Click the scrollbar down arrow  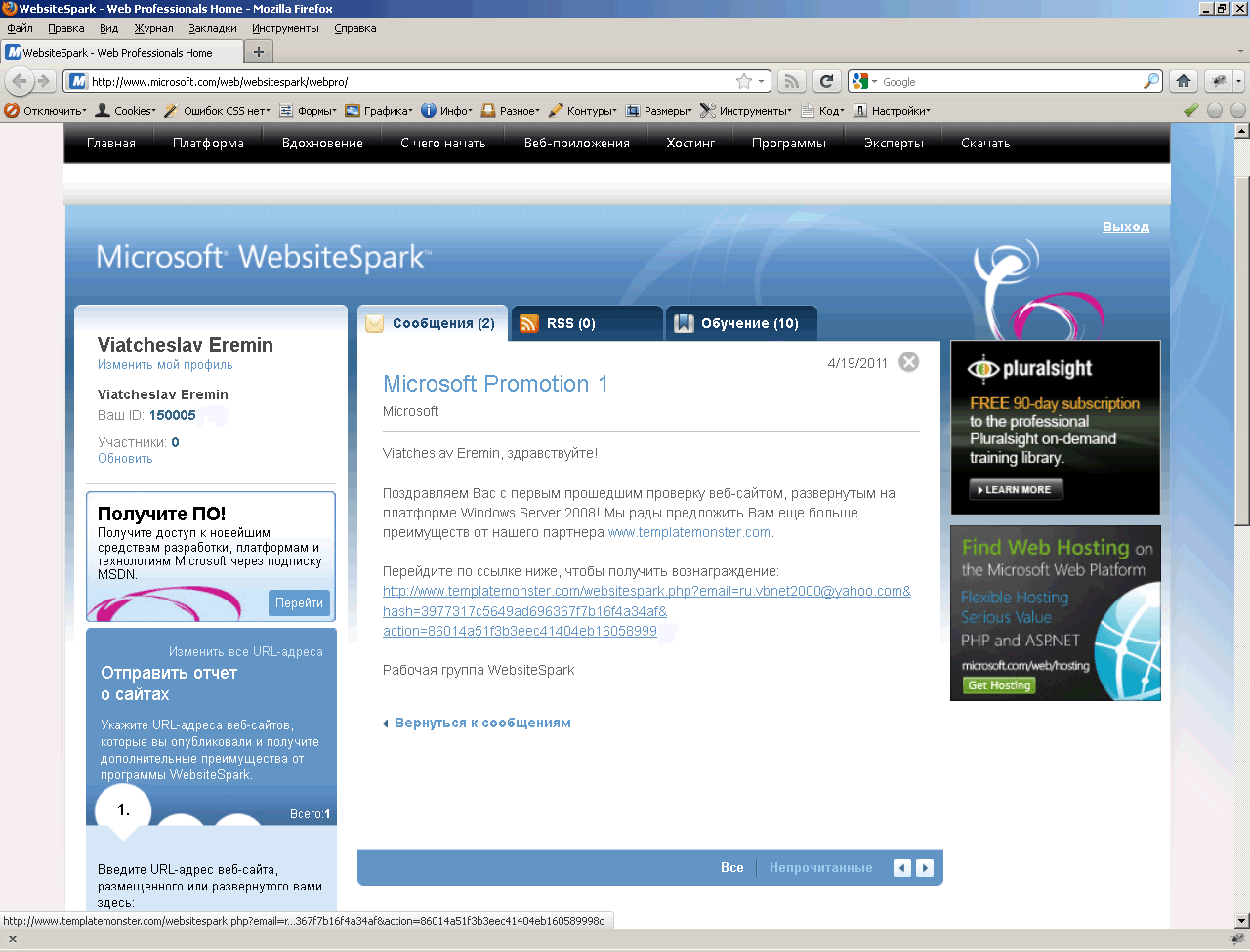1241,920
